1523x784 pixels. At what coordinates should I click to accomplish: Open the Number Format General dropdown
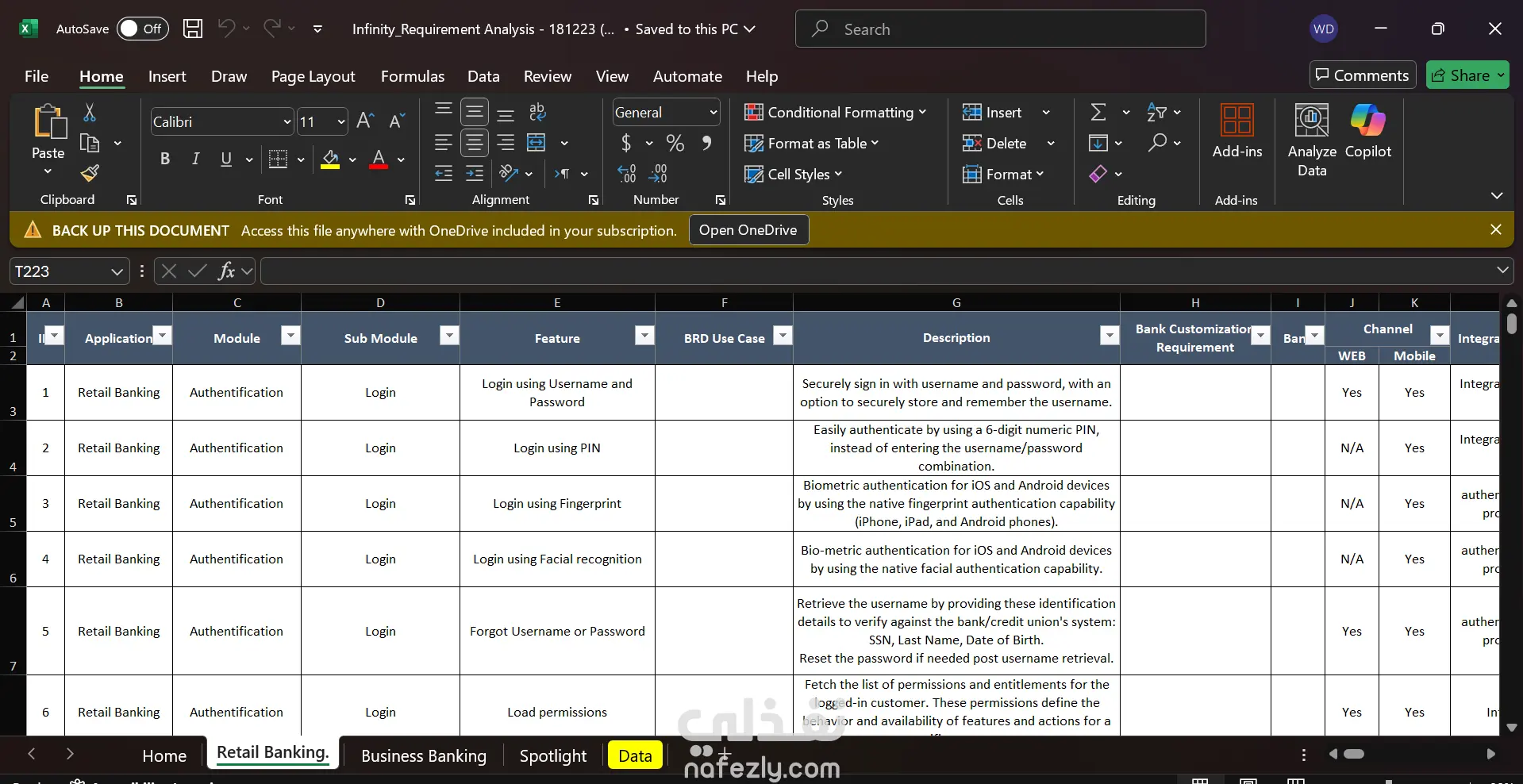tap(713, 113)
